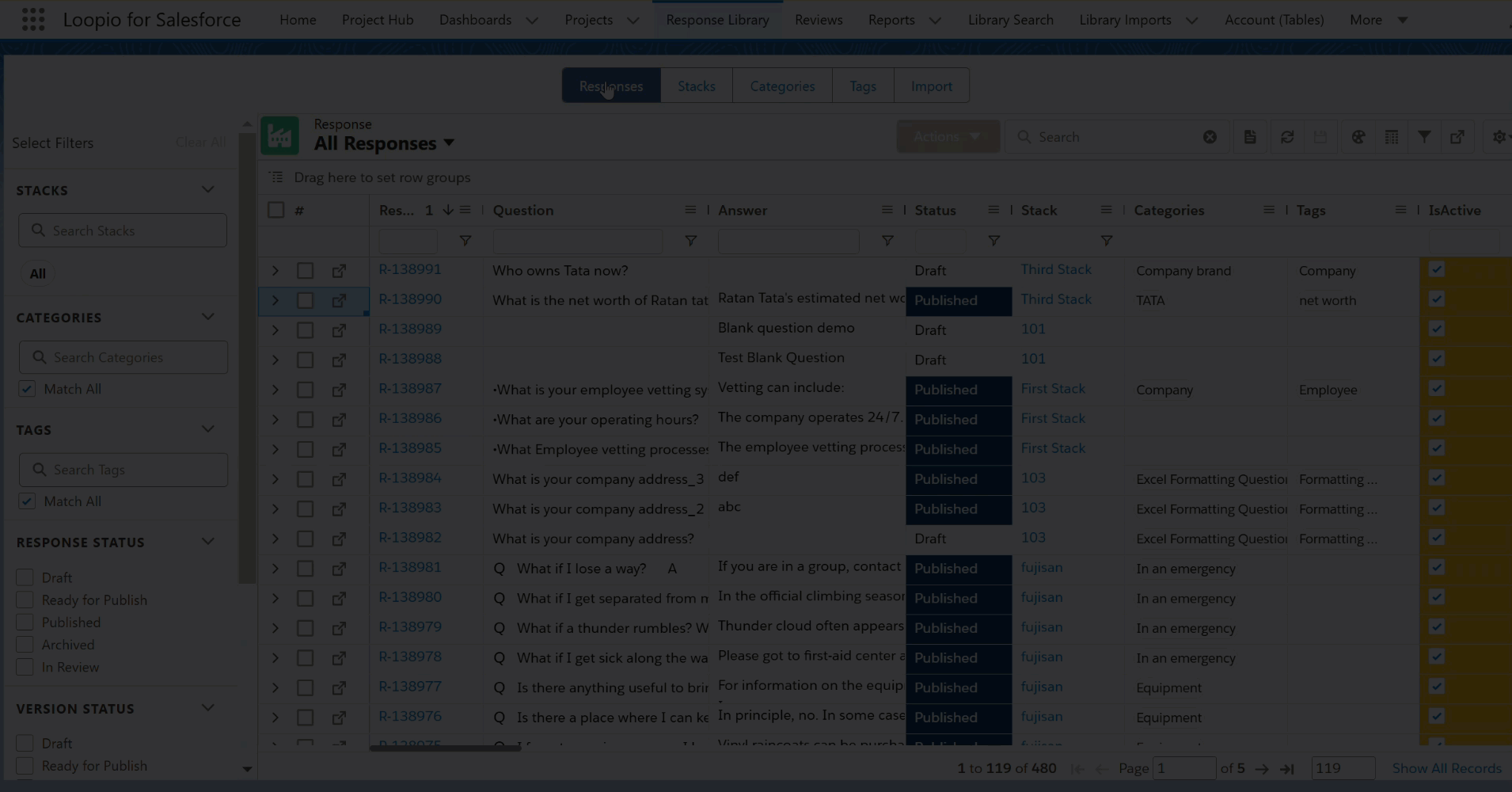Open Status column filter funnel
This screenshot has height=792, width=1512.
[x=993, y=240]
